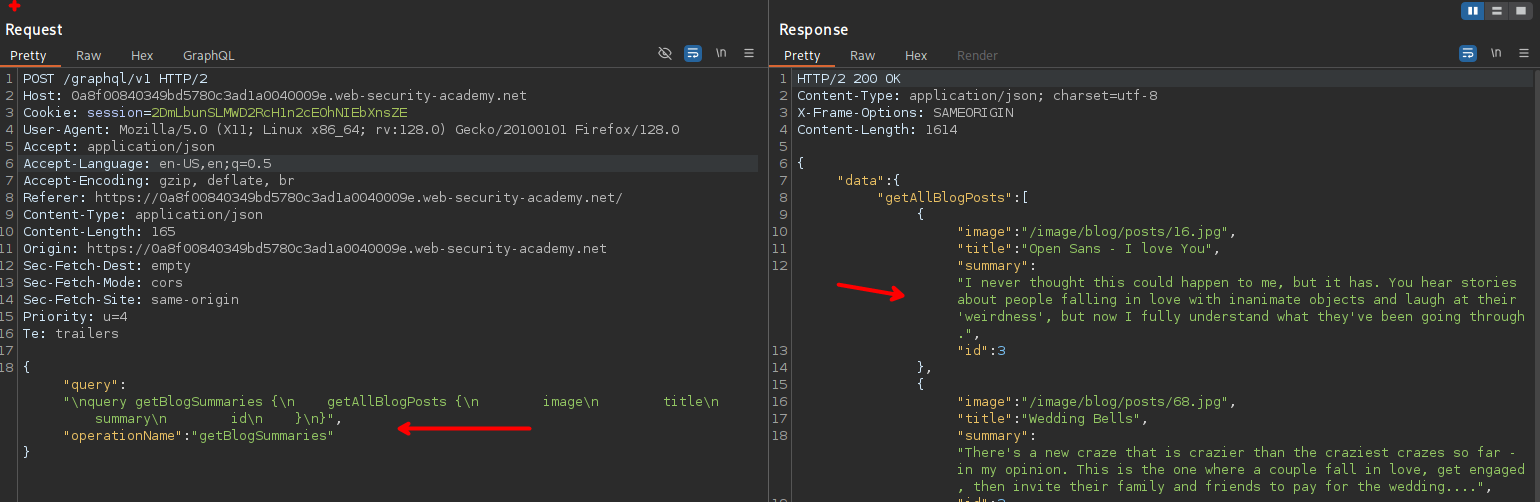Select the Pretty tab in Request
The width and height of the screenshot is (1540, 502).
[29, 56]
